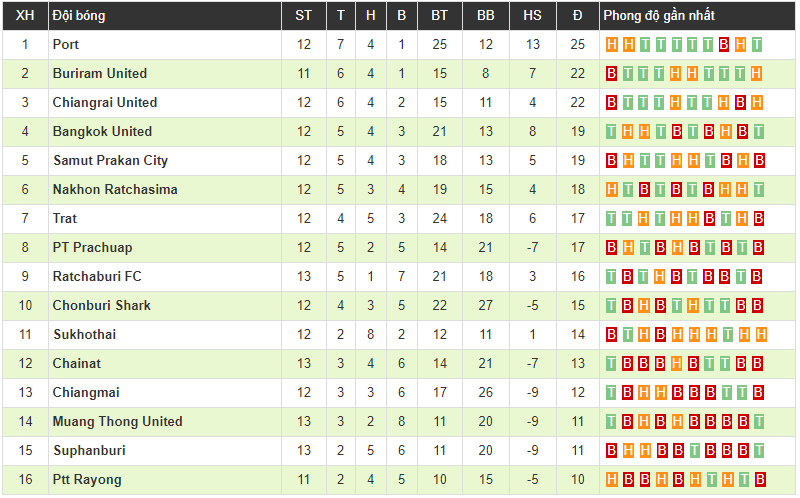Click the last form badge in Suphanburi row
Image resolution: width=800 pixels, height=498 pixels.
tap(758, 451)
